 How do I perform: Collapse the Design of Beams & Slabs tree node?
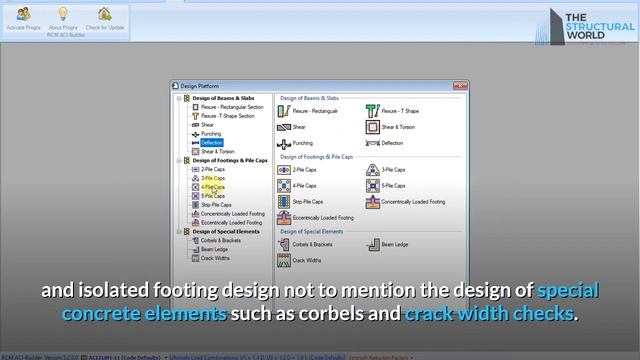click(179, 98)
